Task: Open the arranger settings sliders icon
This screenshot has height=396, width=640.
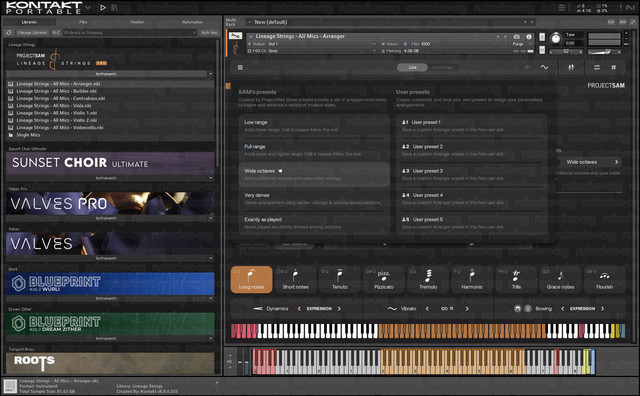Action: 597,67
